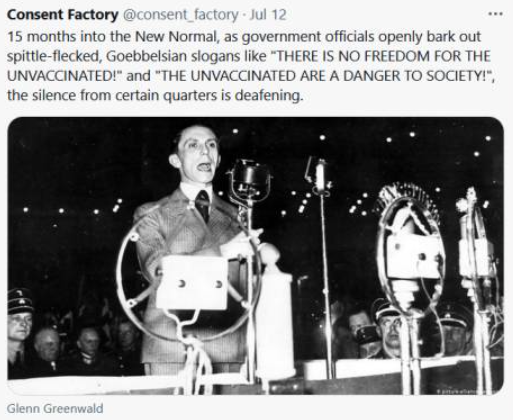Click the @consent_factory handle

point(181,15)
